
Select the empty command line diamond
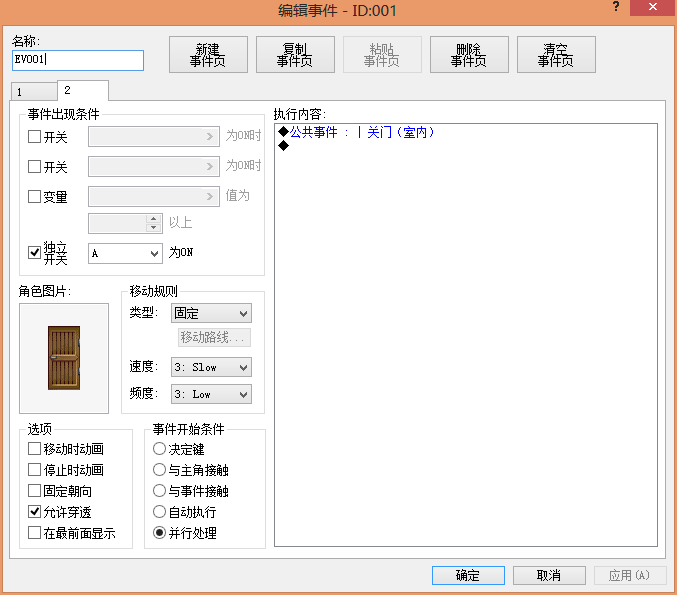(284, 146)
